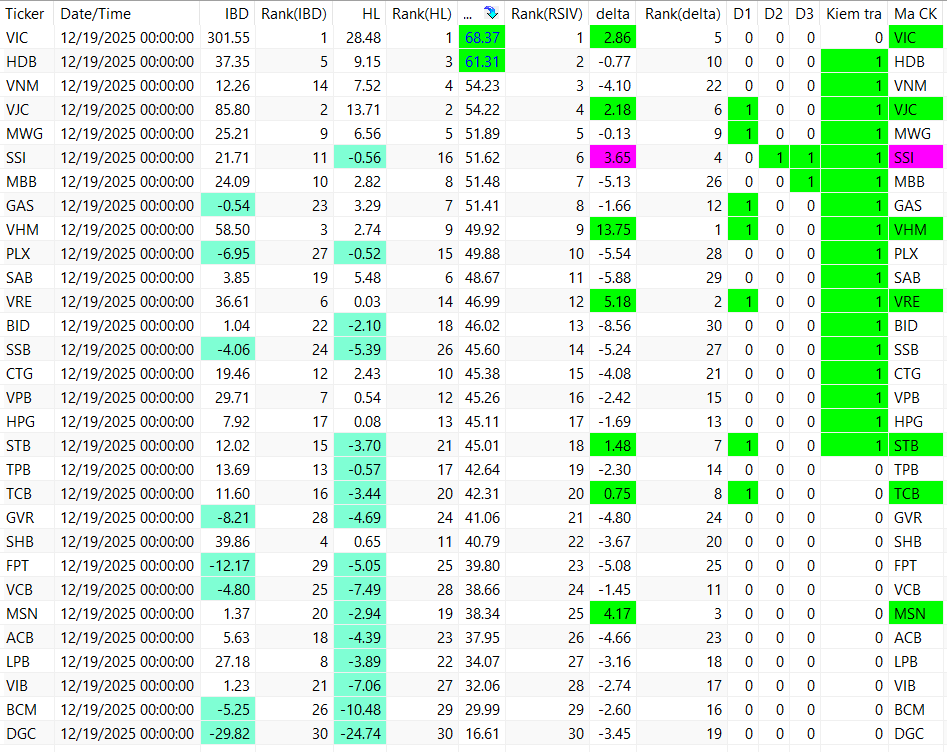Click the HL value -24.74
This screenshot has height=752, width=947.
(360, 733)
